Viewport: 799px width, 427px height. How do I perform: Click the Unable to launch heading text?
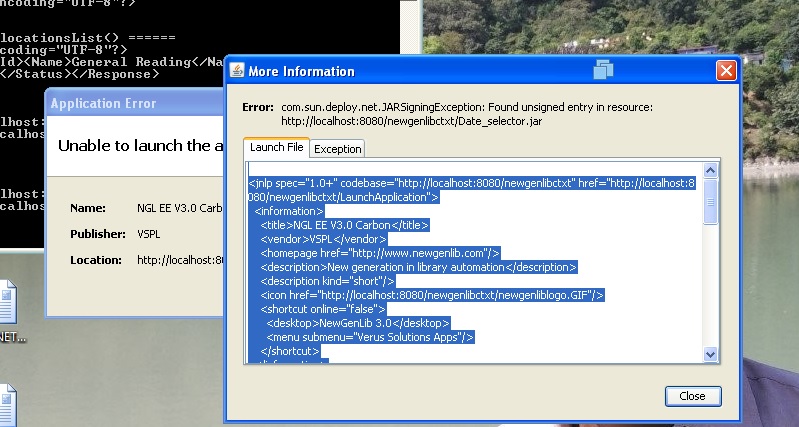point(140,146)
